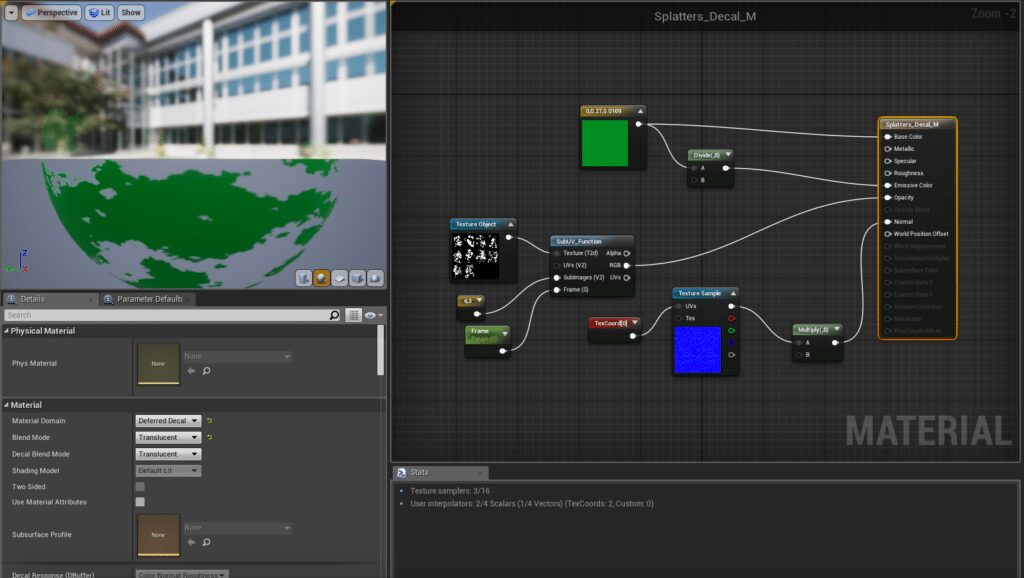Viewport: 1024px width, 578px height.
Task: Open the Subsurface Profile asset dropdown
Action: [x=237, y=527]
